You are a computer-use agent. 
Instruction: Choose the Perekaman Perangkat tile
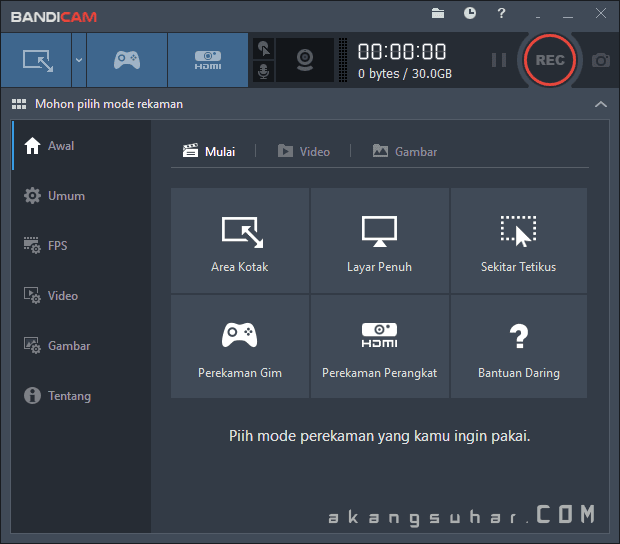tap(380, 346)
